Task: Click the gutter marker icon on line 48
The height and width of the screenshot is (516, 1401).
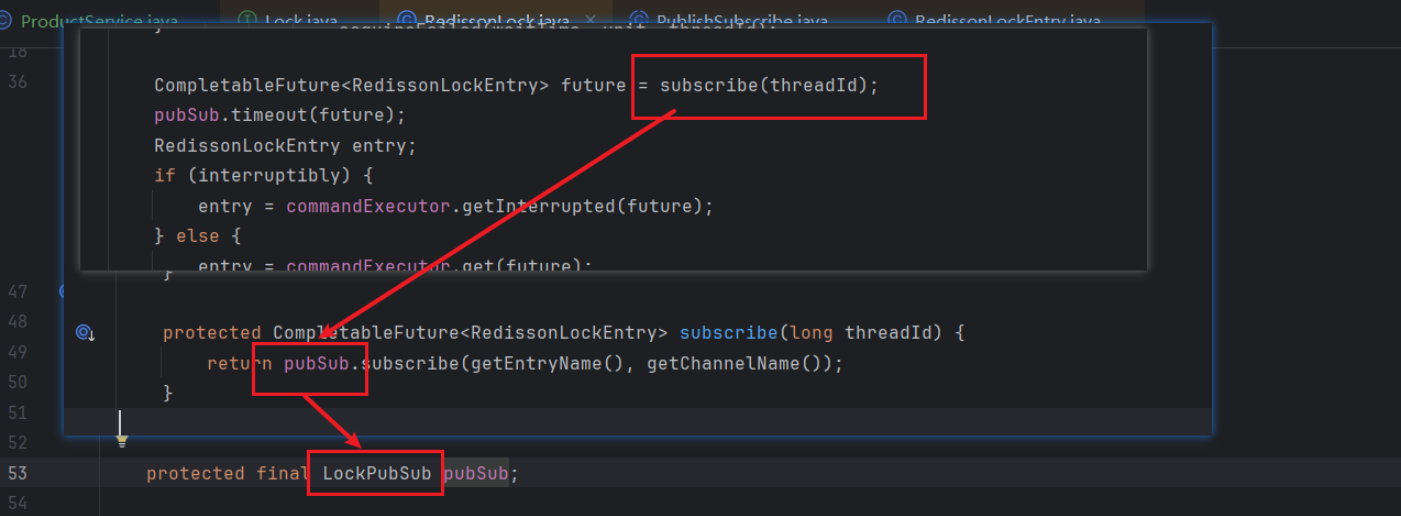Action: 84,332
